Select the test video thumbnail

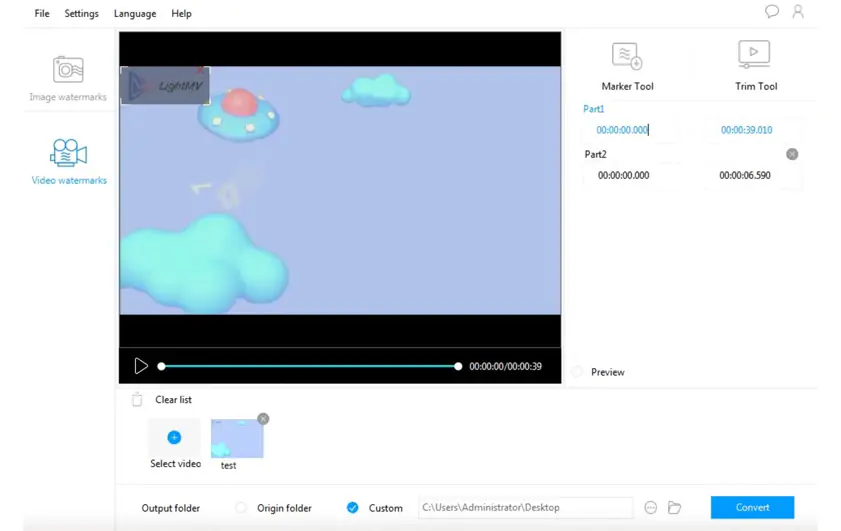pos(237,439)
